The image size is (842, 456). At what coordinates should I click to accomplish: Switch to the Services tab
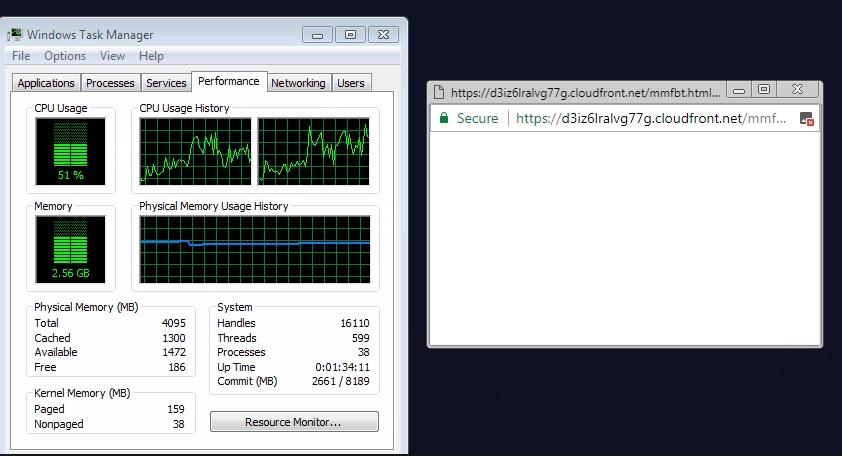pos(166,83)
